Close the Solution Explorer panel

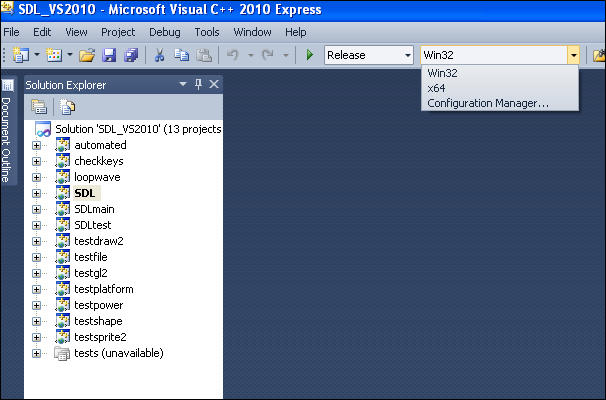click(214, 84)
